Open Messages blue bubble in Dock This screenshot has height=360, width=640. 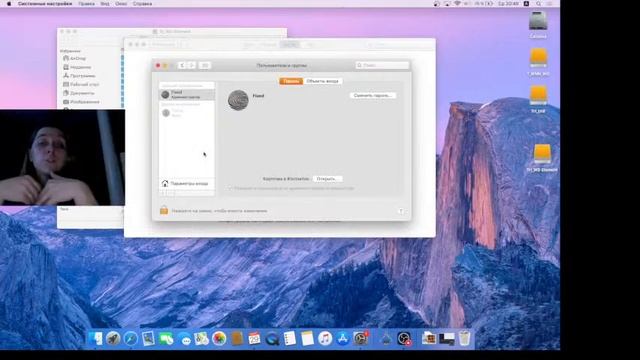tap(184, 339)
